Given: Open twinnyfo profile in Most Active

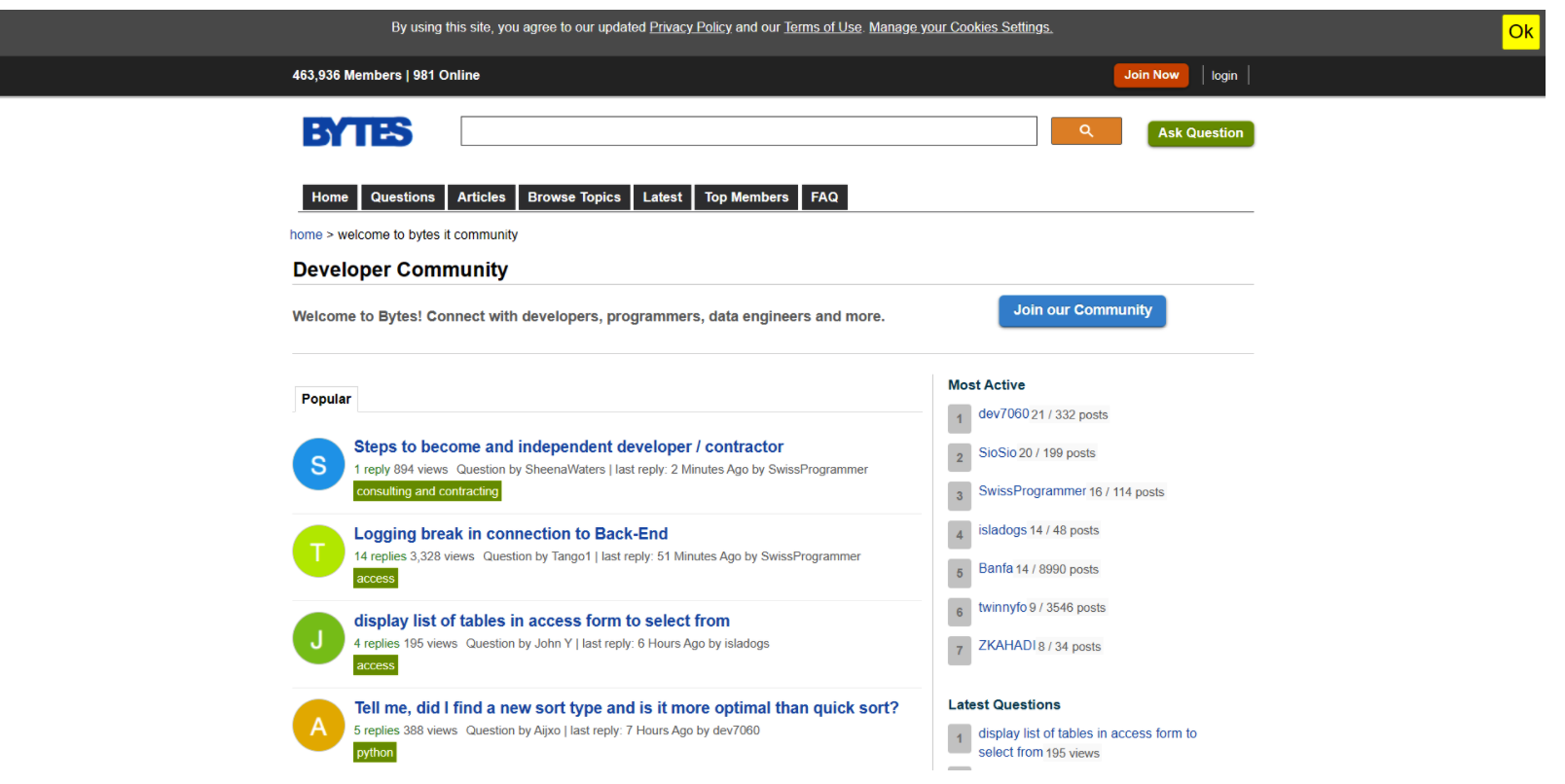Looking at the screenshot, I should 1002,607.
